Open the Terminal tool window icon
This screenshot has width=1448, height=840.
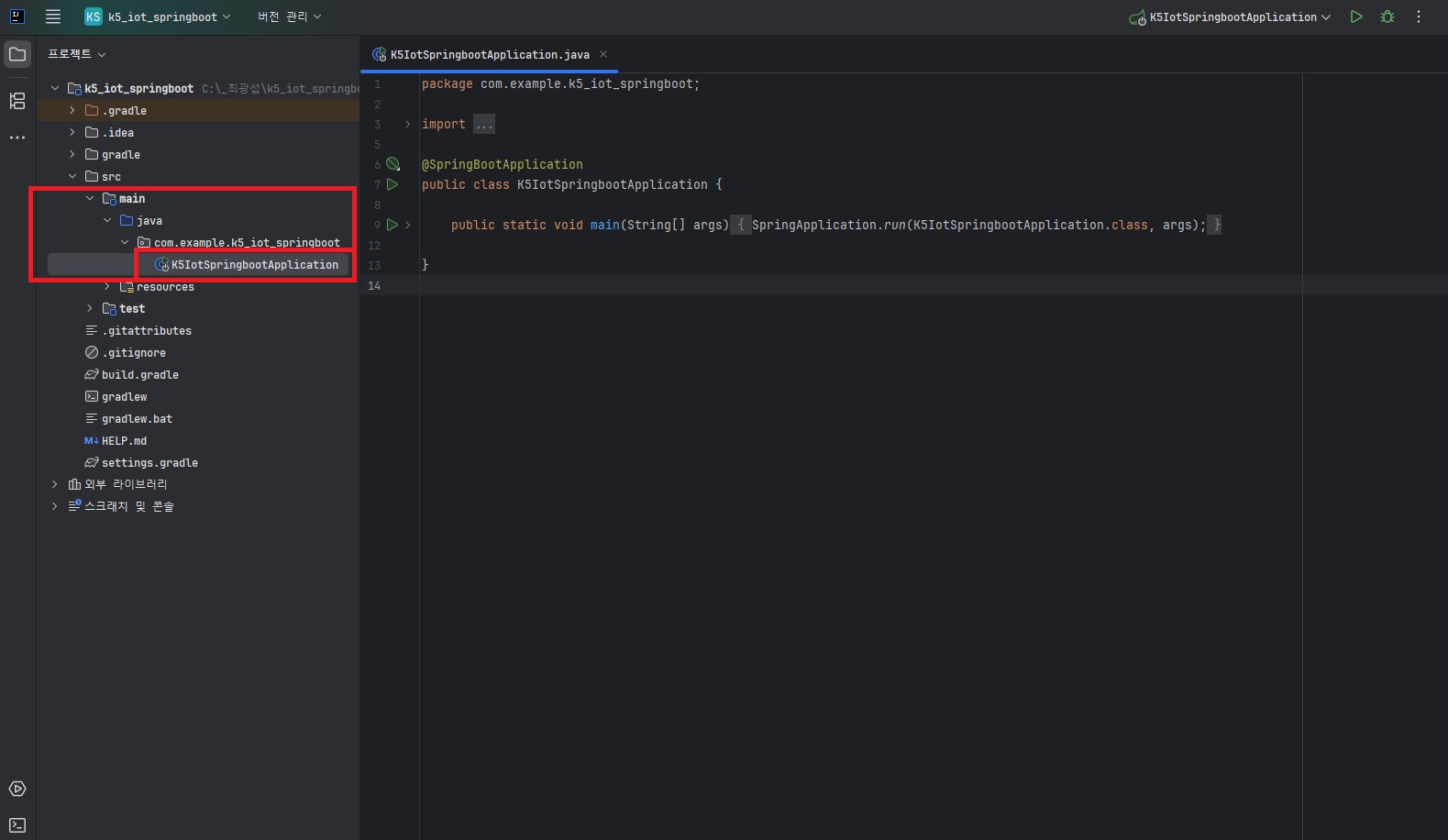tap(17, 824)
